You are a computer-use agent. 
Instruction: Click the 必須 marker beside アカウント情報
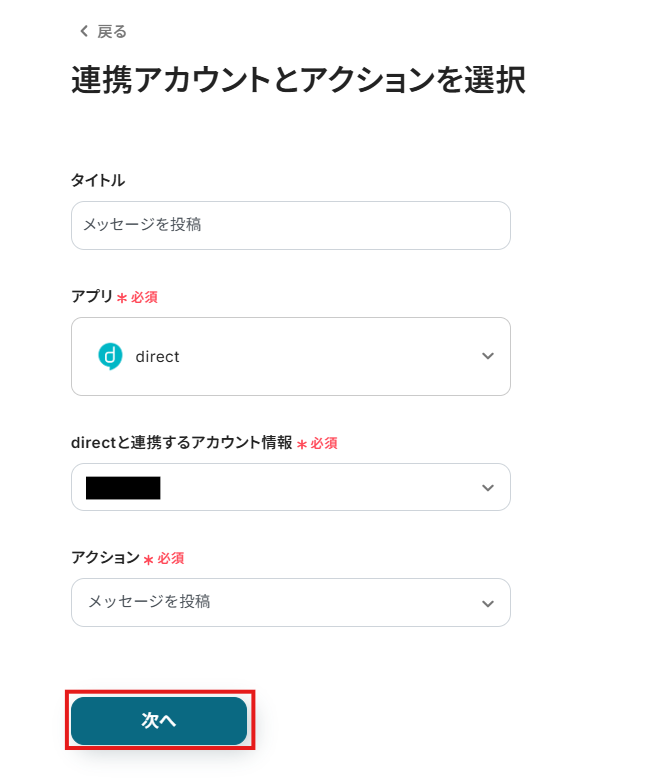[324, 443]
